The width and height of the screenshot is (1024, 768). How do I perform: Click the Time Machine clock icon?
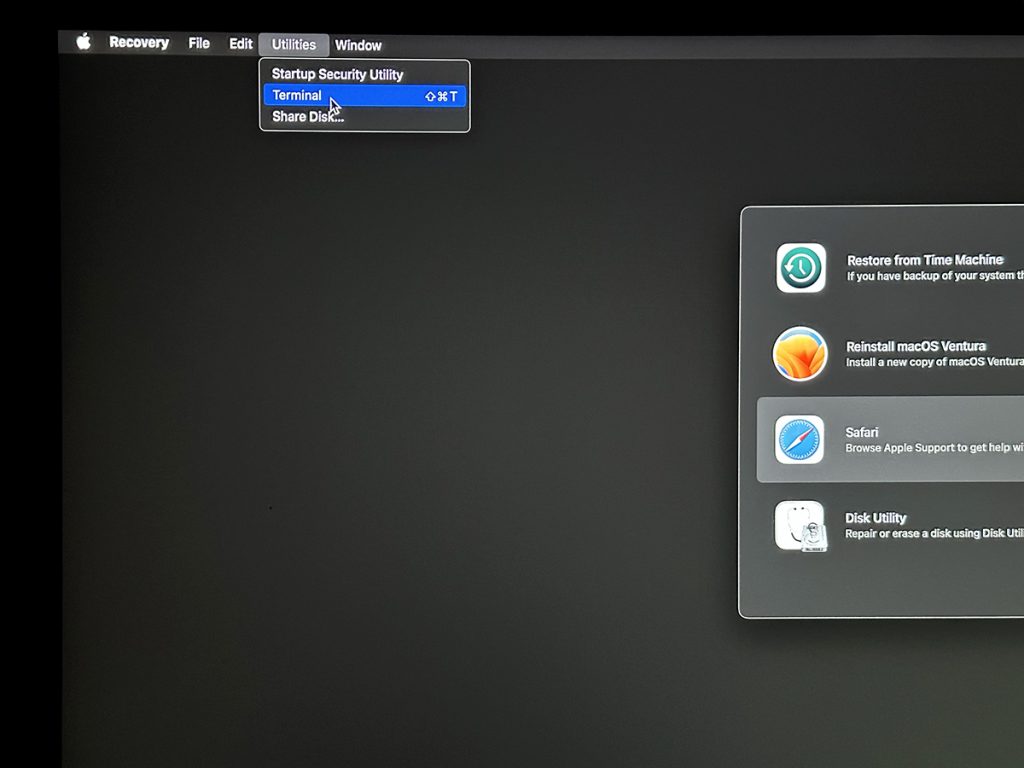[801, 268]
